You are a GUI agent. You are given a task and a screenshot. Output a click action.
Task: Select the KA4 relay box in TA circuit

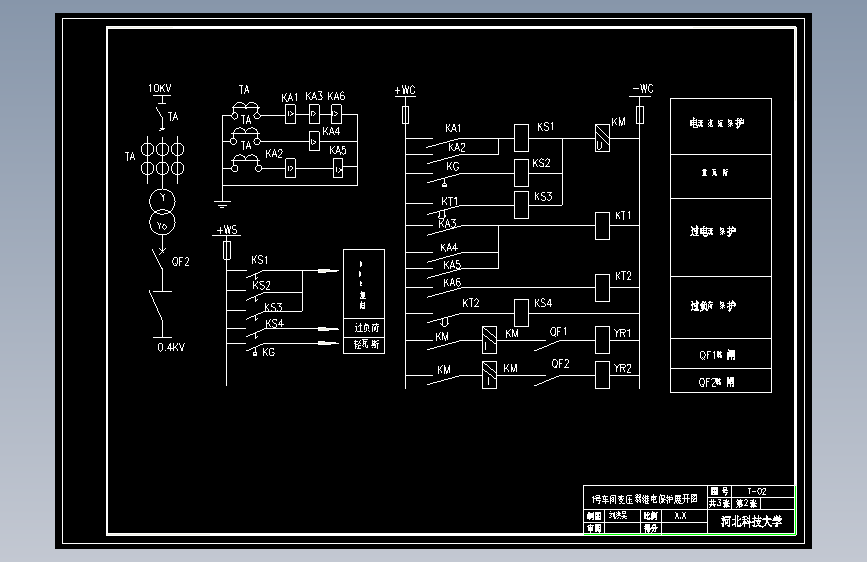coord(315,141)
